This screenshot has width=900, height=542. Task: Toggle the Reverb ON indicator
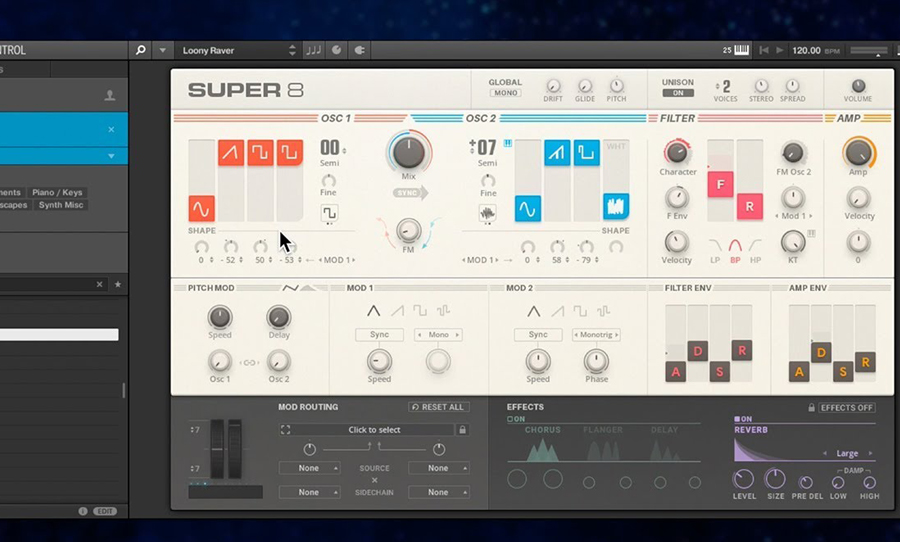(x=743, y=419)
